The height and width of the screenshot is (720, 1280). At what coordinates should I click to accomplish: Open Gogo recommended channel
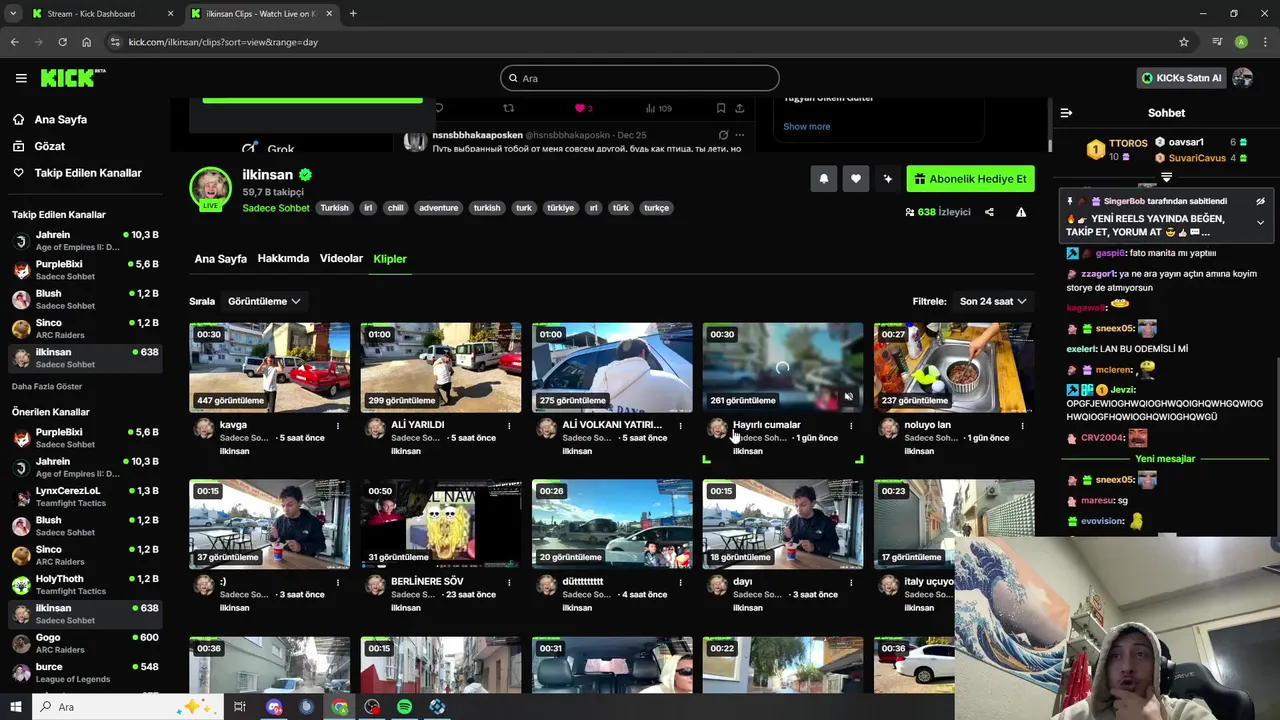(x=85, y=643)
